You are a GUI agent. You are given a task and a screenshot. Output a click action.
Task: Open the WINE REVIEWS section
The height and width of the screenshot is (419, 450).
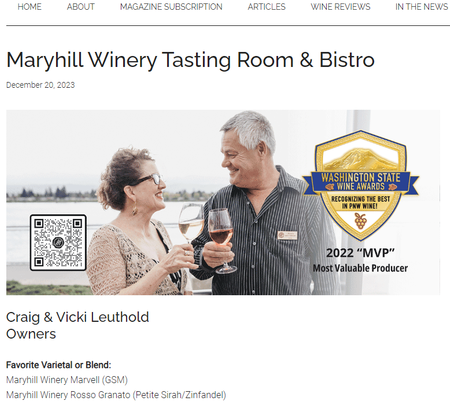340,7
